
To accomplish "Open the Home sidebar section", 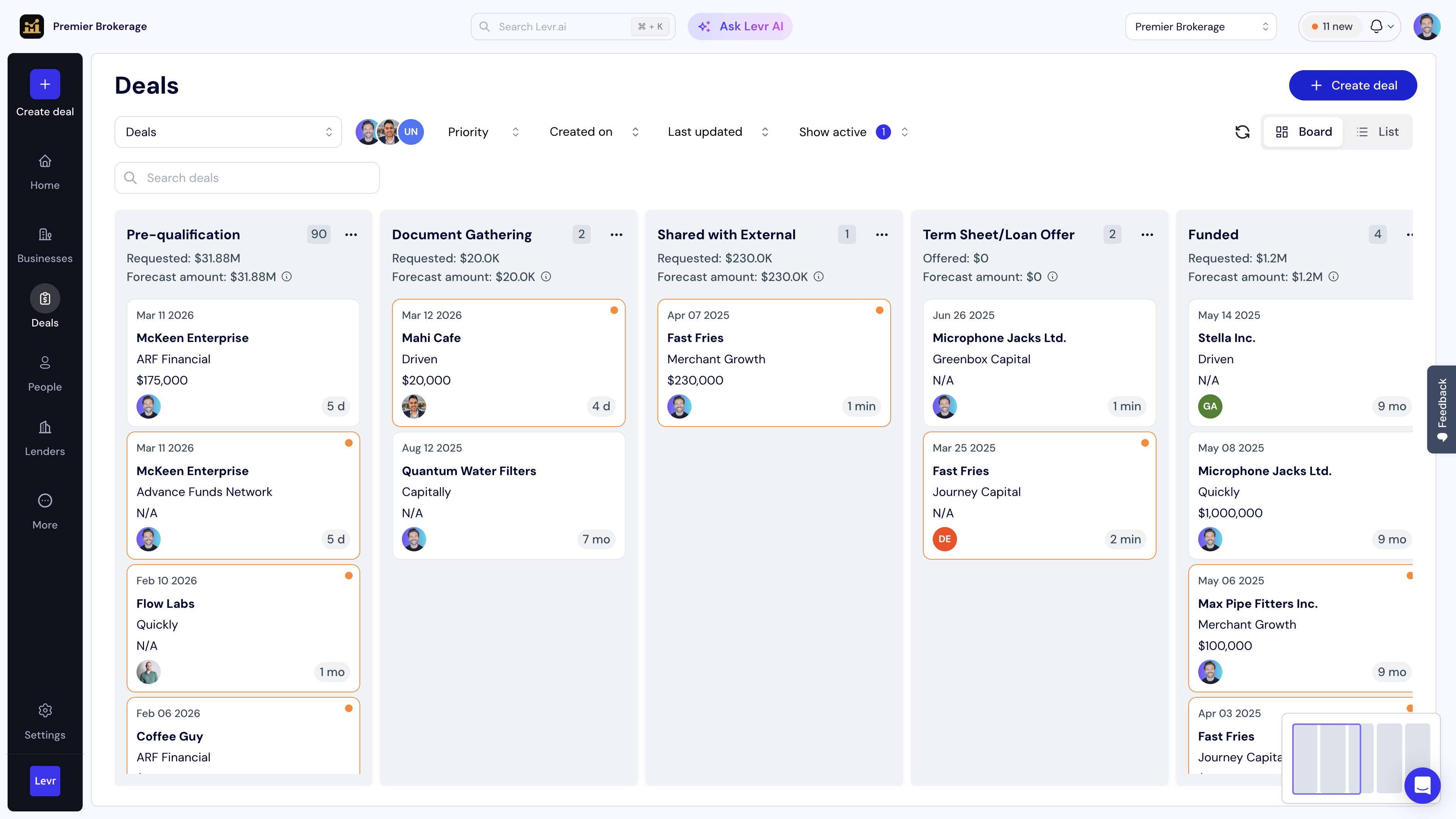I will (x=45, y=173).
